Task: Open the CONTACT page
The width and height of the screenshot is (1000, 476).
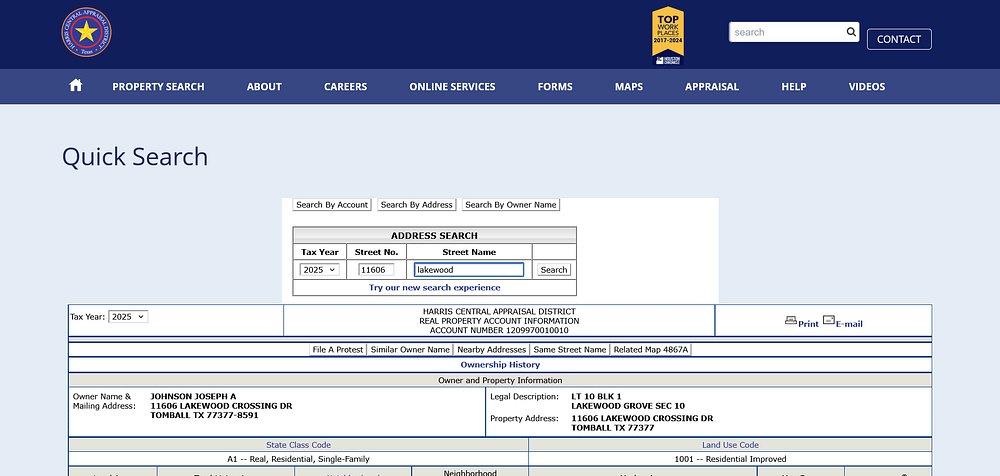Action: [899, 39]
